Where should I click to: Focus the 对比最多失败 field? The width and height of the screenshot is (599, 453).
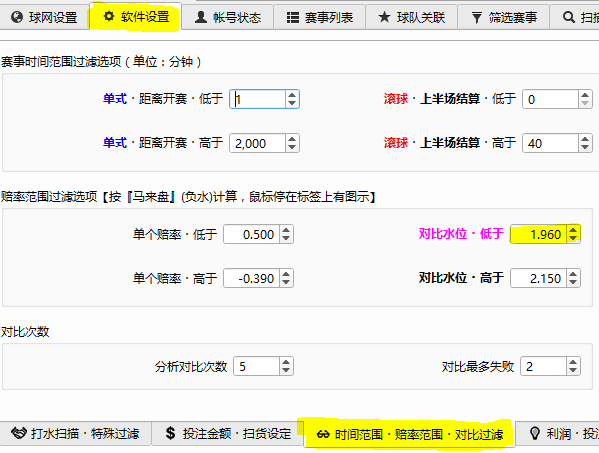click(544, 366)
